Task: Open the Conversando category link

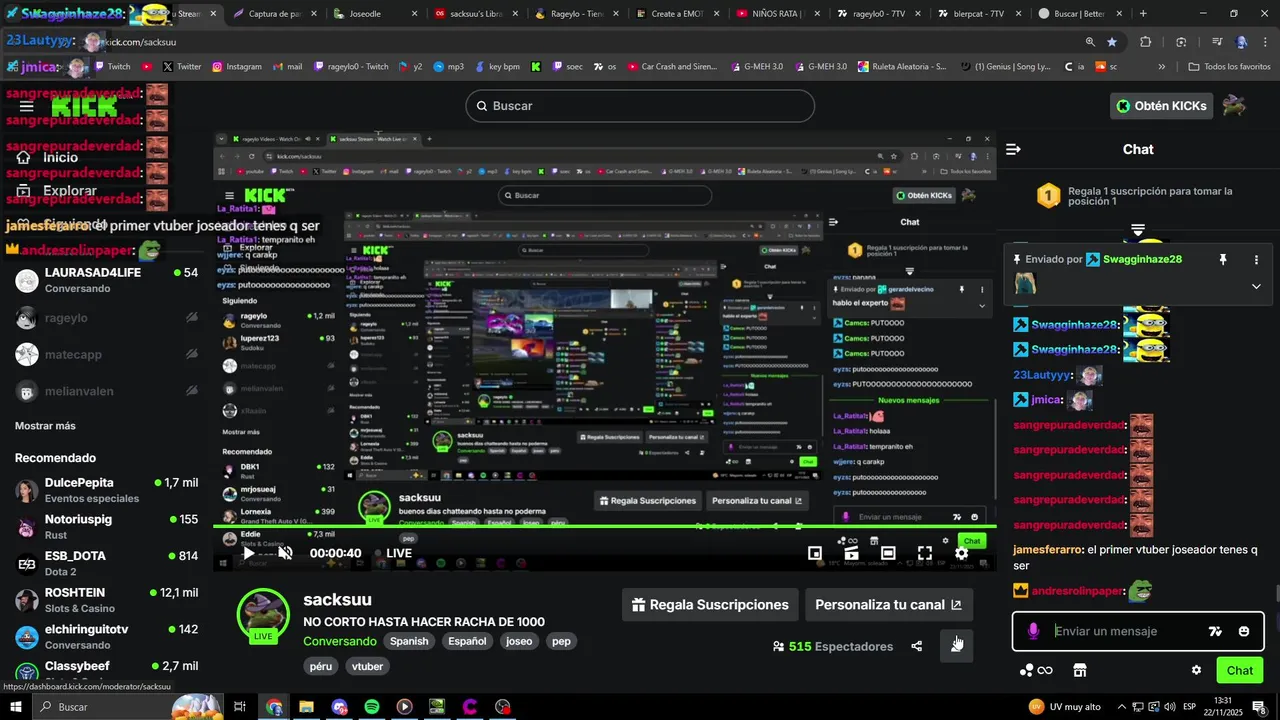Action: pos(340,641)
